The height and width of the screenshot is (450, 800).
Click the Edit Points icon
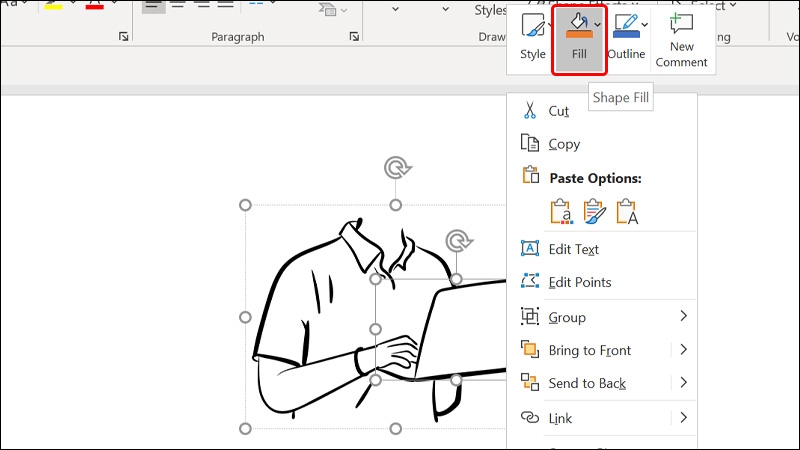(x=530, y=281)
